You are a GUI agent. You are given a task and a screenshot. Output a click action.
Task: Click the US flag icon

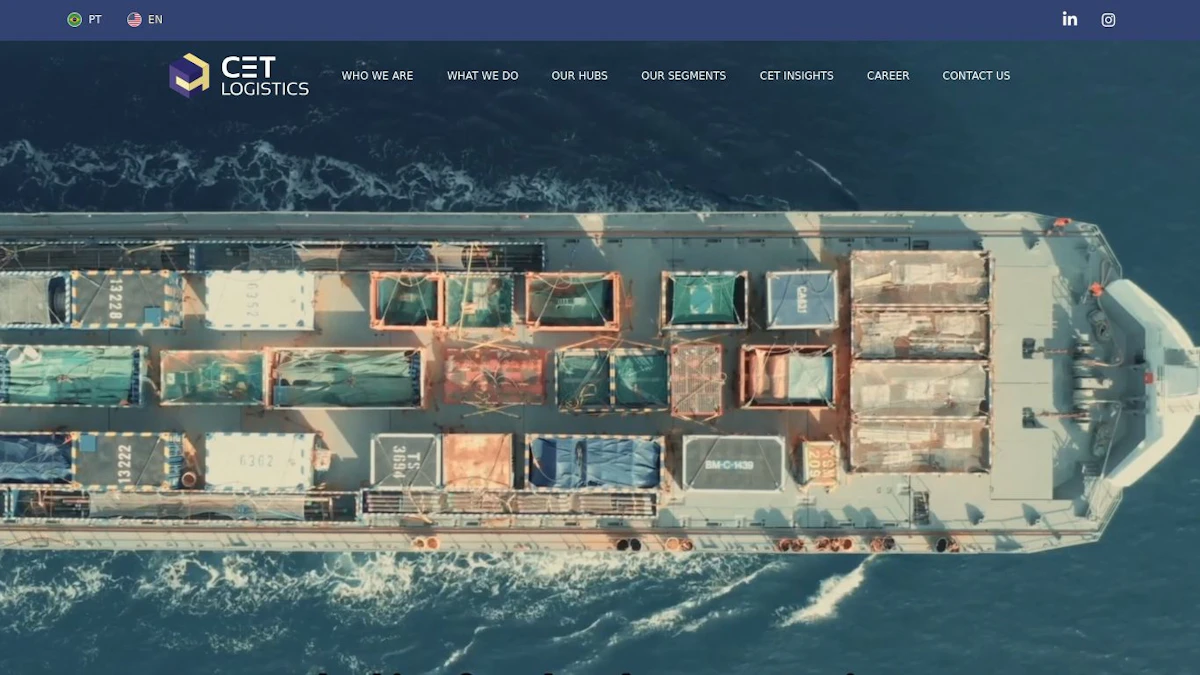(x=134, y=20)
